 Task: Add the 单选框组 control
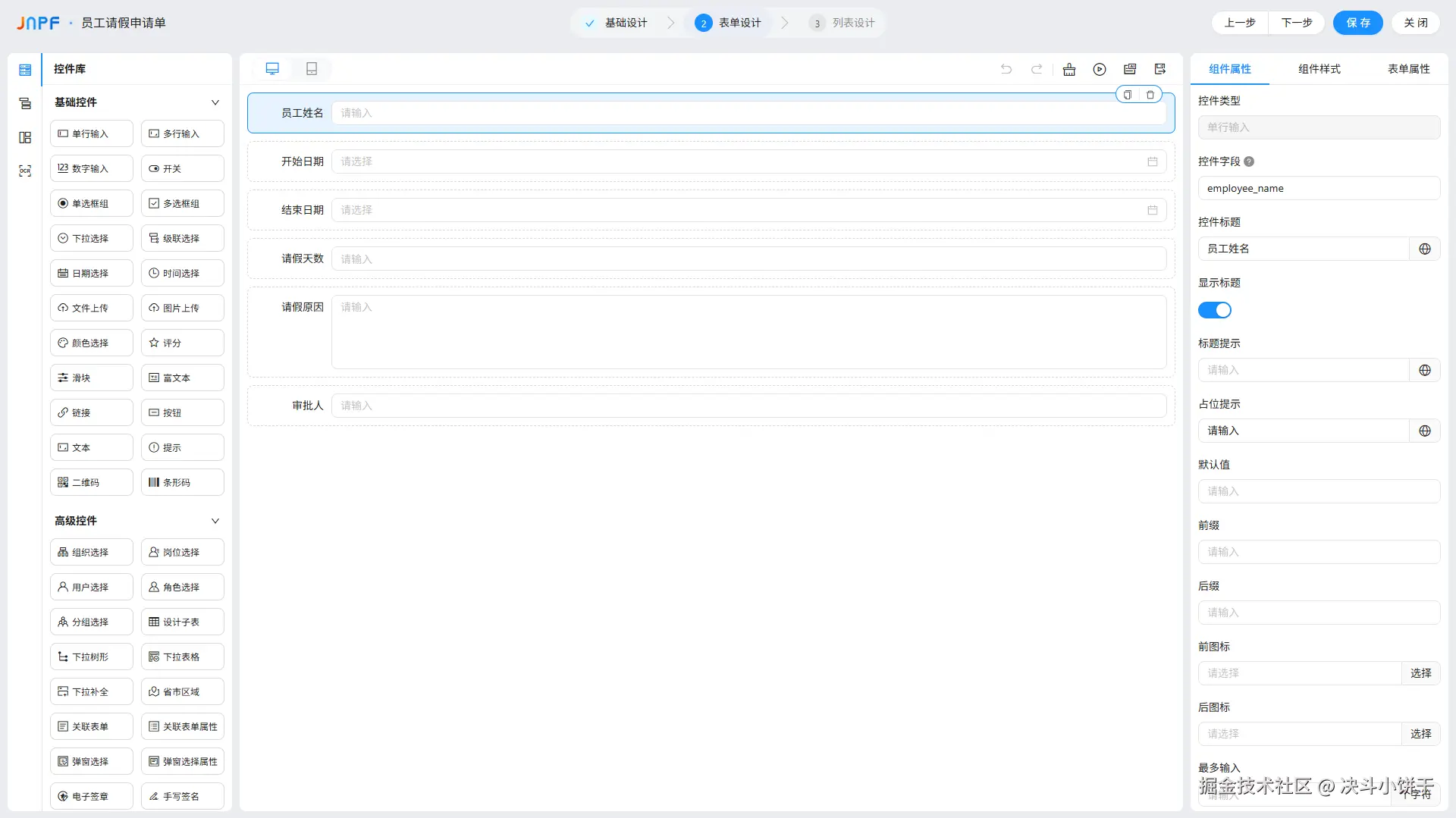(92, 203)
